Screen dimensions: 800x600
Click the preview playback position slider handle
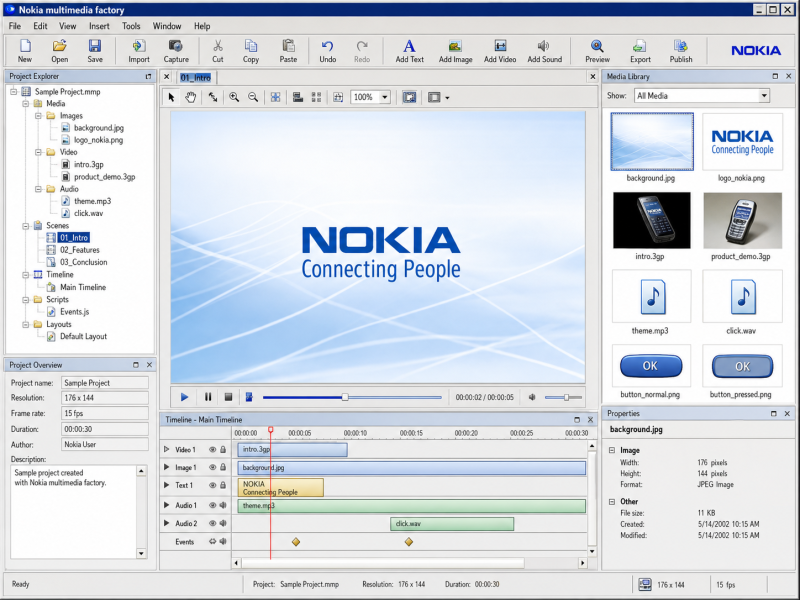tap(345, 397)
